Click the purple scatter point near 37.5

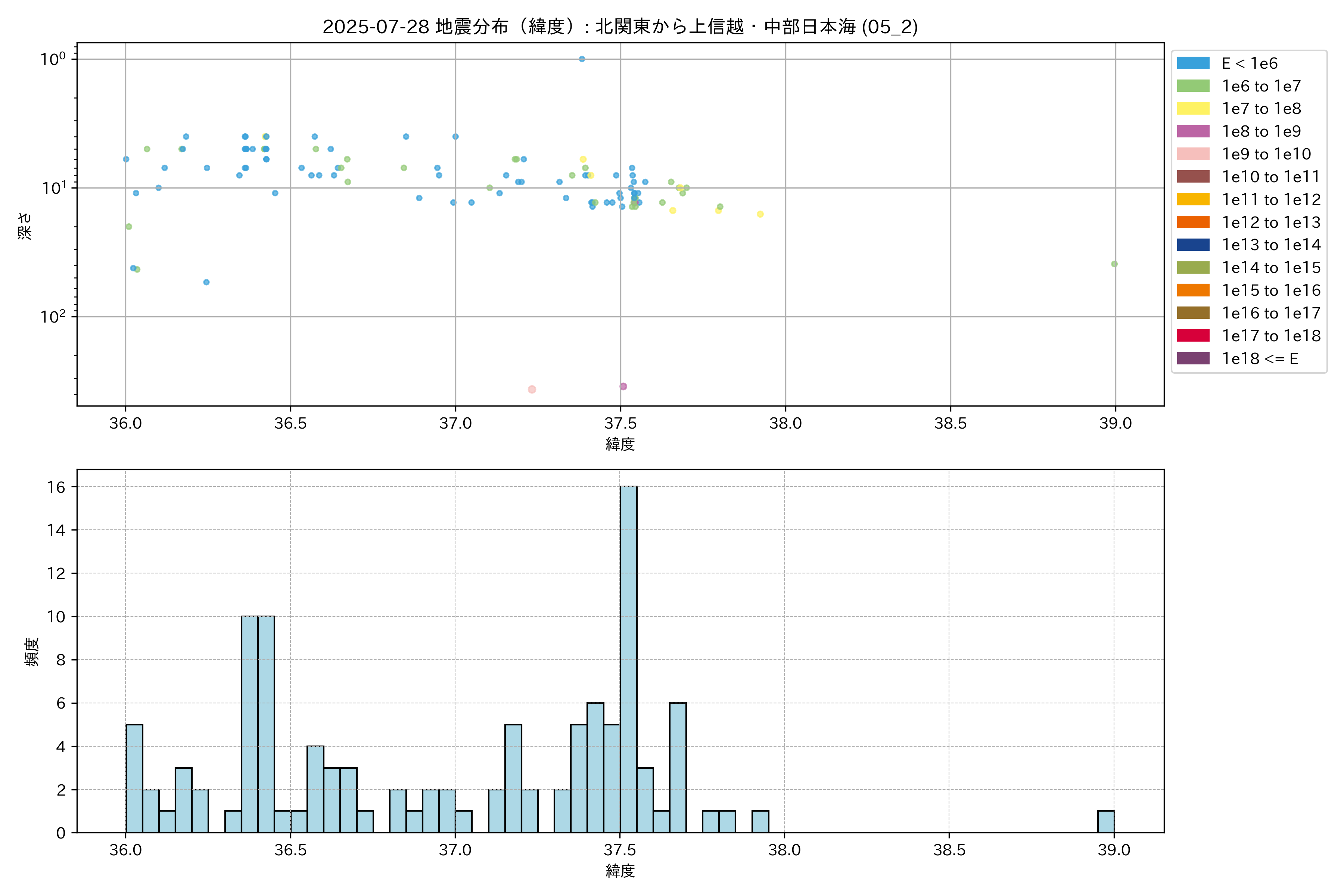[x=623, y=386]
